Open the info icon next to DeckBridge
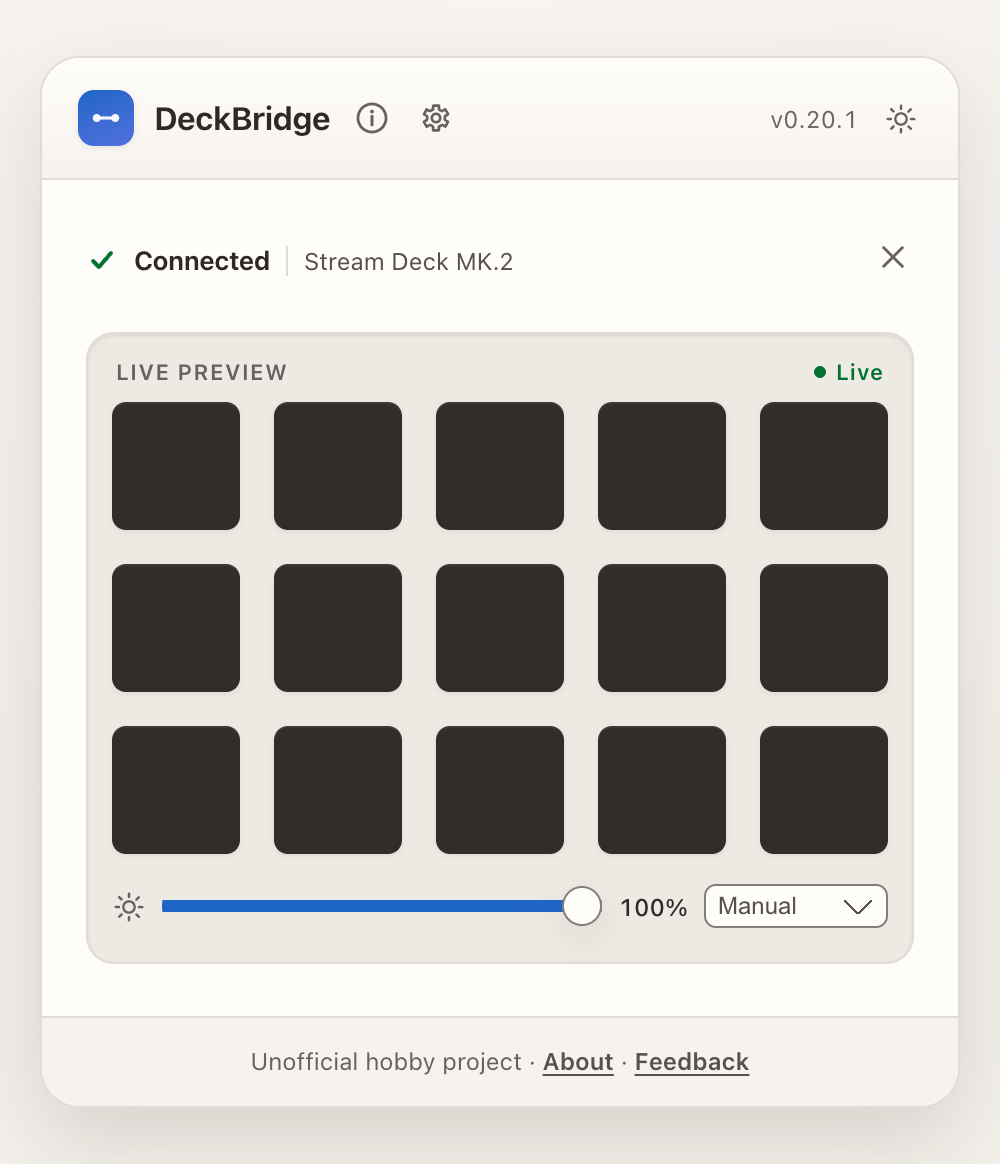Image resolution: width=1000 pixels, height=1164 pixels. click(372, 118)
